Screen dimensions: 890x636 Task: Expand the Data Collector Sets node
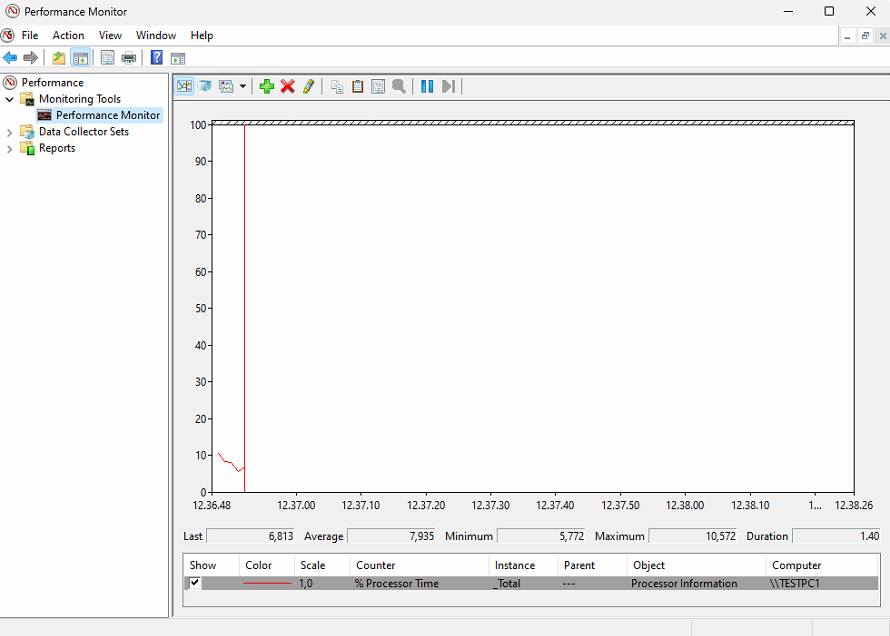coord(10,132)
